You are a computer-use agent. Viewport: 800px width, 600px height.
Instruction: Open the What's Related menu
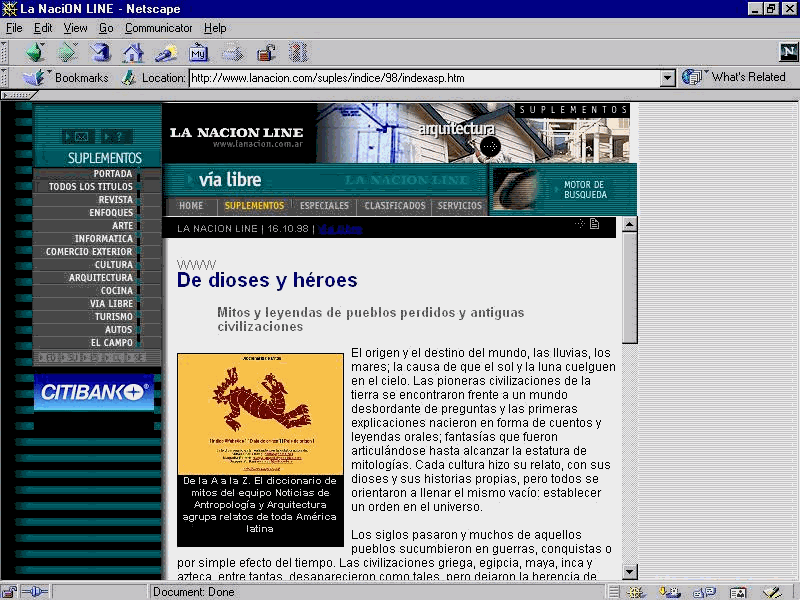click(734, 77)
